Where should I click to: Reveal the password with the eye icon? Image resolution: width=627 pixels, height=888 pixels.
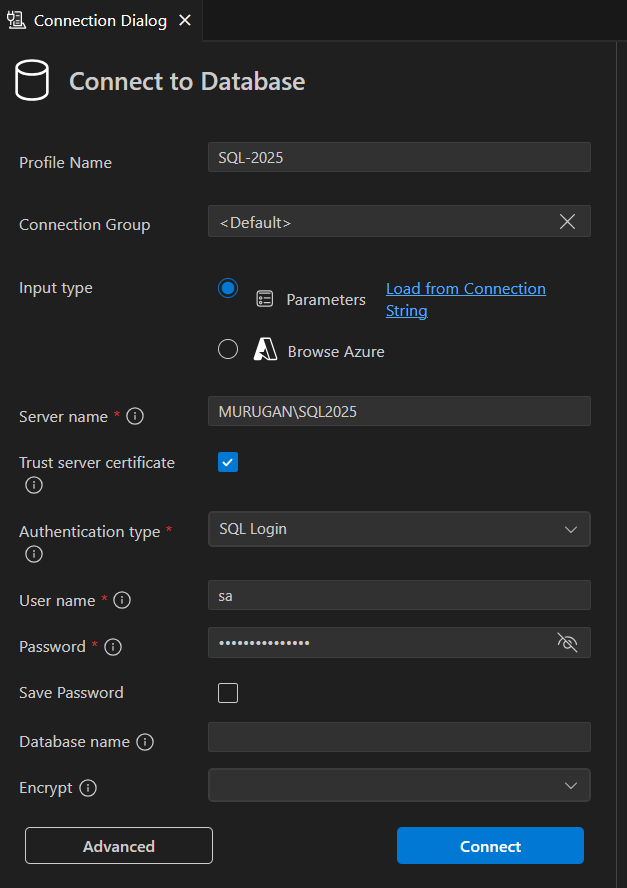567,643
